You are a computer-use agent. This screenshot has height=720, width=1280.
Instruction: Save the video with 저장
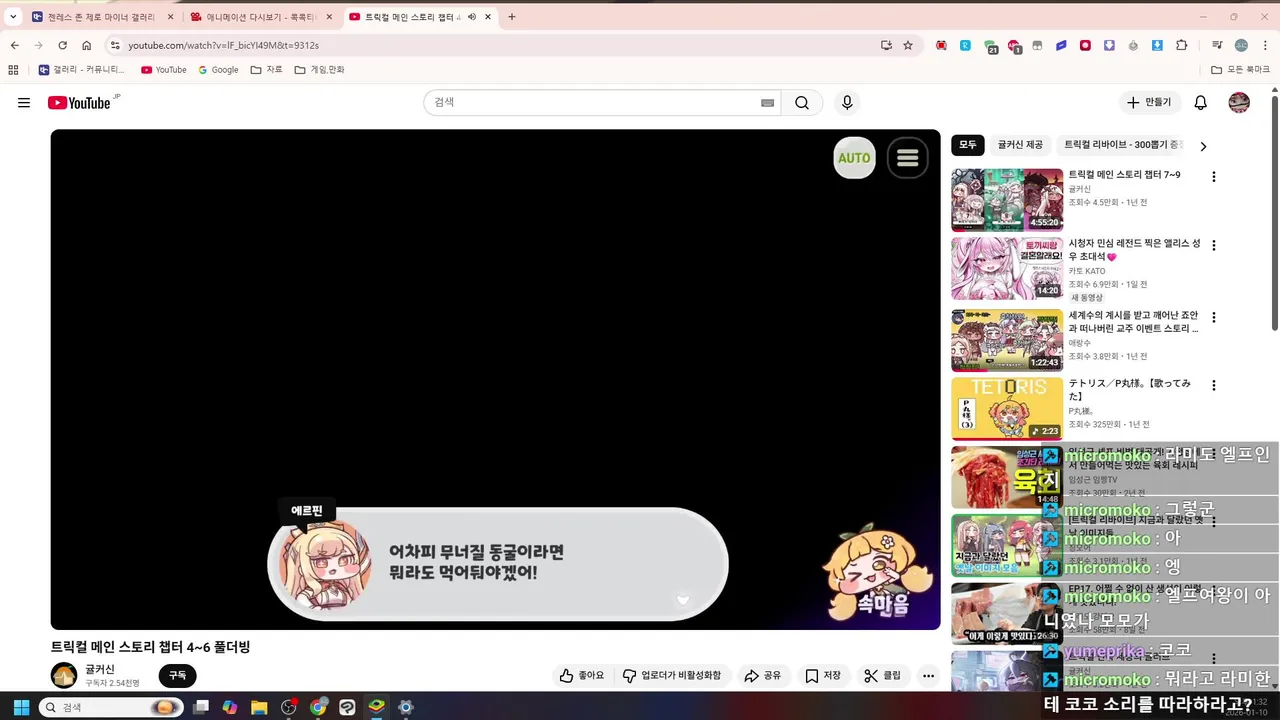[823, 676]
